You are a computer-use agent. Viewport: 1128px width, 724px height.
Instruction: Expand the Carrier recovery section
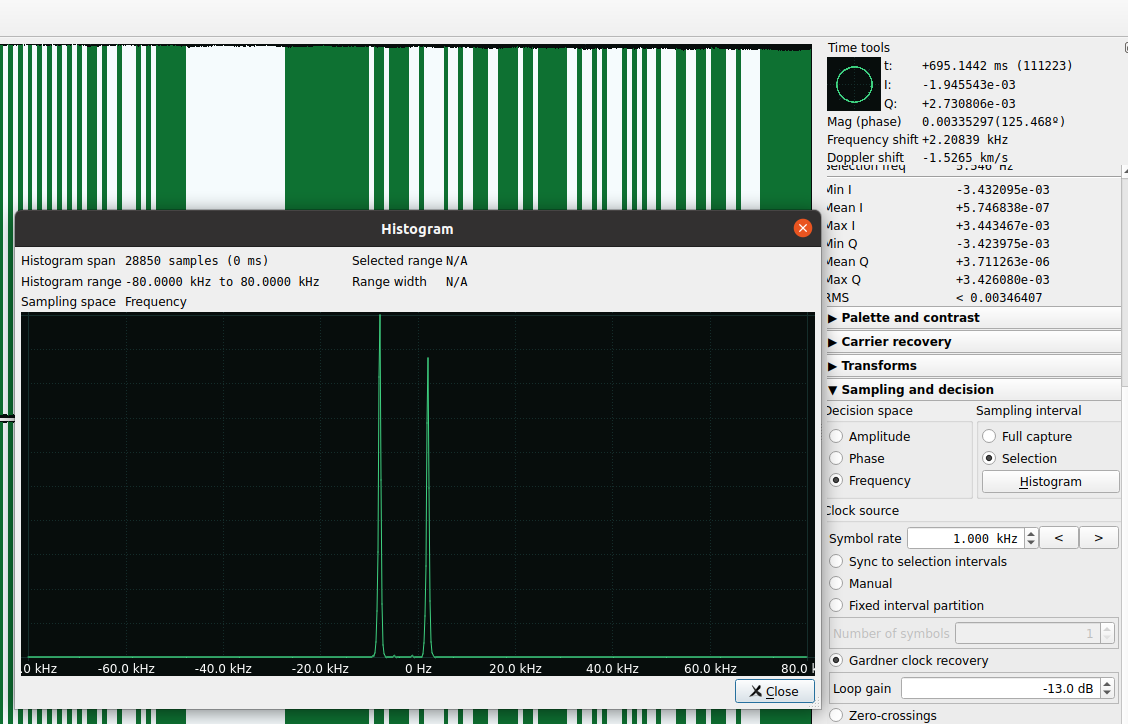tap(896, 342)
